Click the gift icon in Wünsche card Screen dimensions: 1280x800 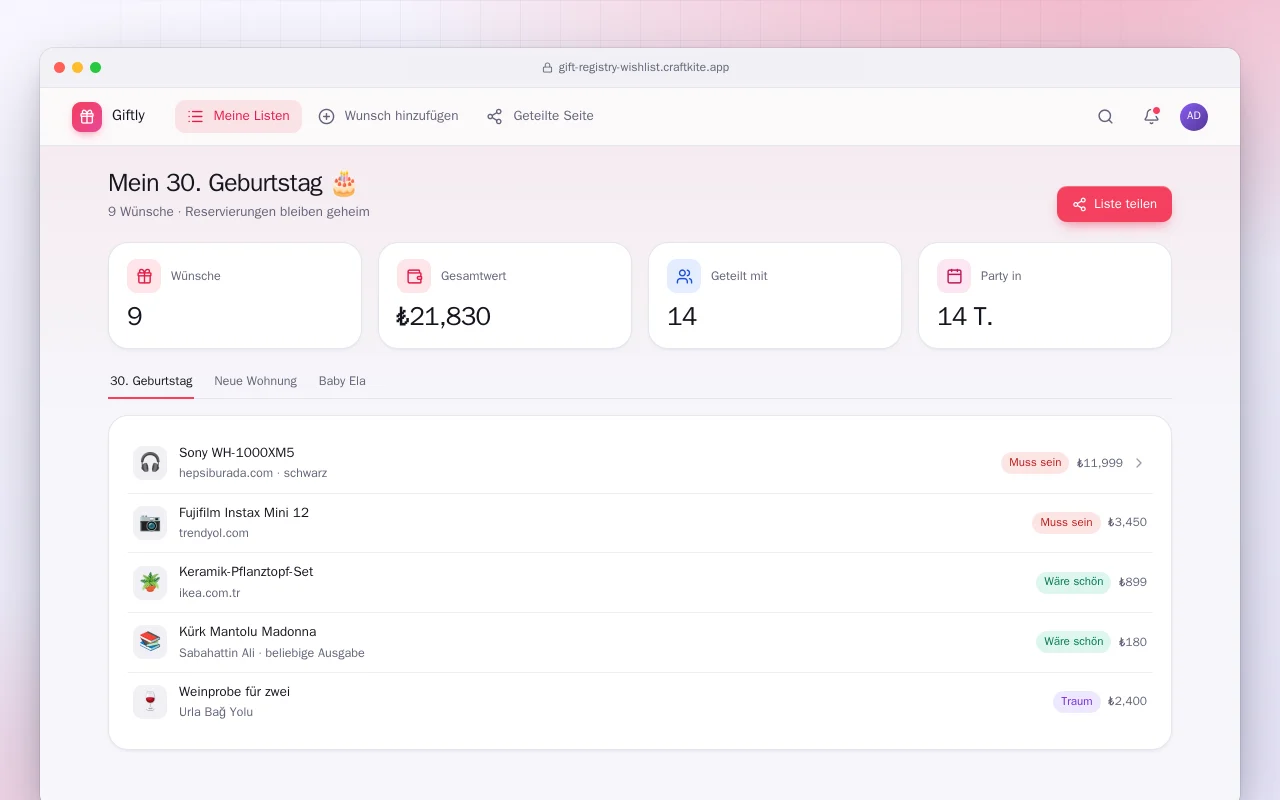click(x=144, y=276)
